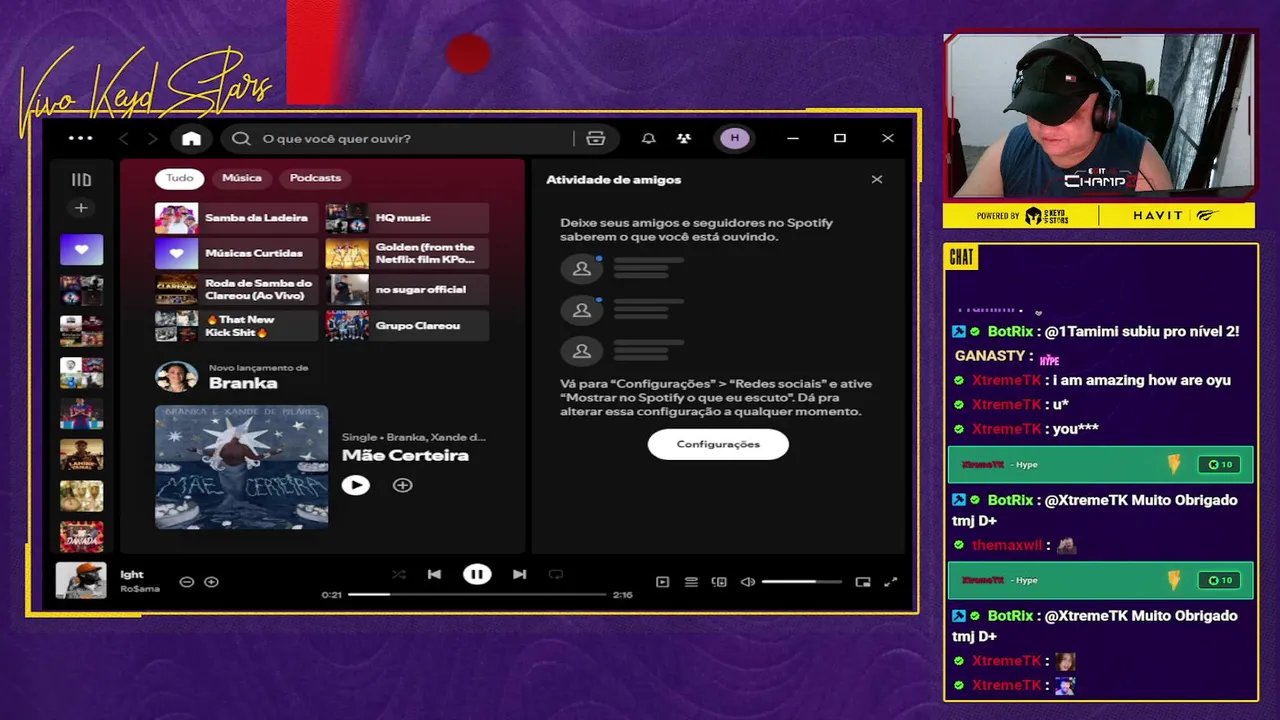Create a playlist with the plus icon
Screen dimensions: 1280x720
coord(81,208)
